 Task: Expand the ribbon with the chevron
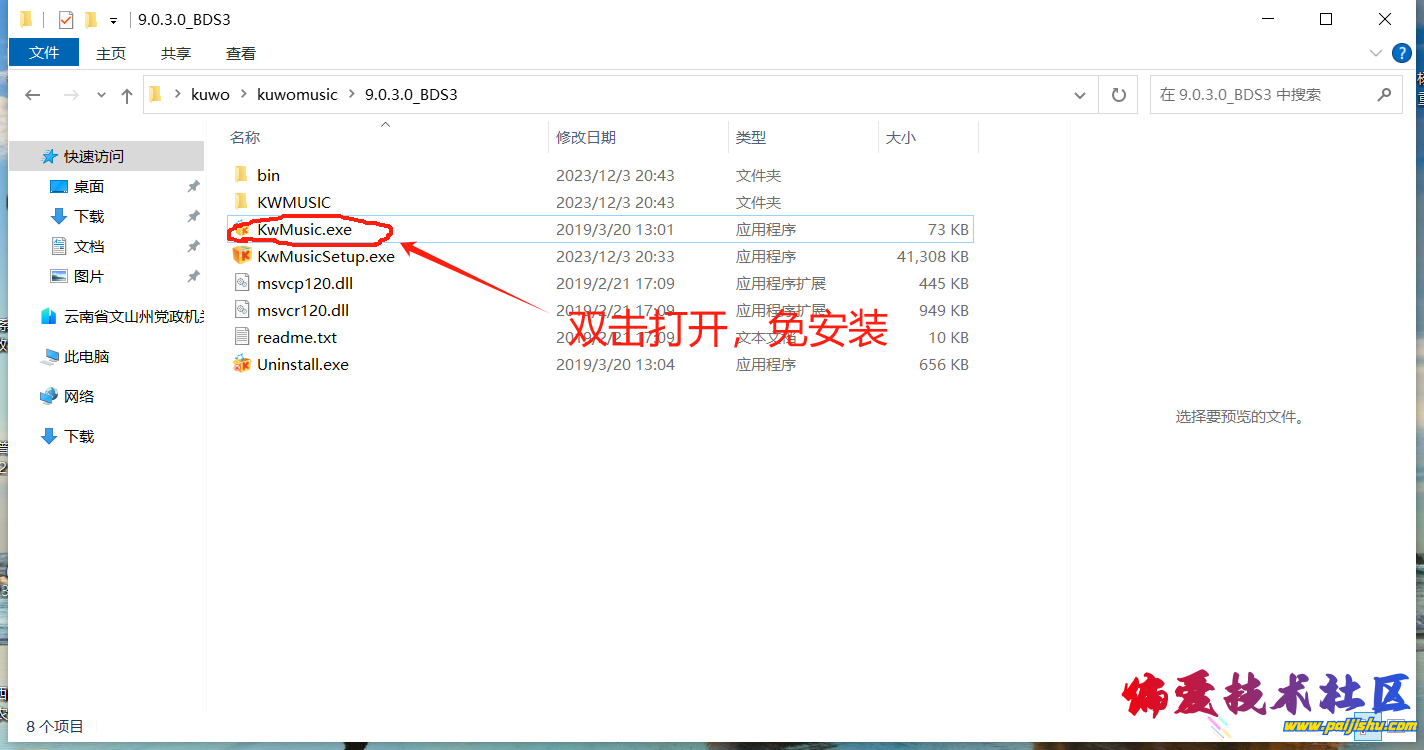click(1376, 53)
